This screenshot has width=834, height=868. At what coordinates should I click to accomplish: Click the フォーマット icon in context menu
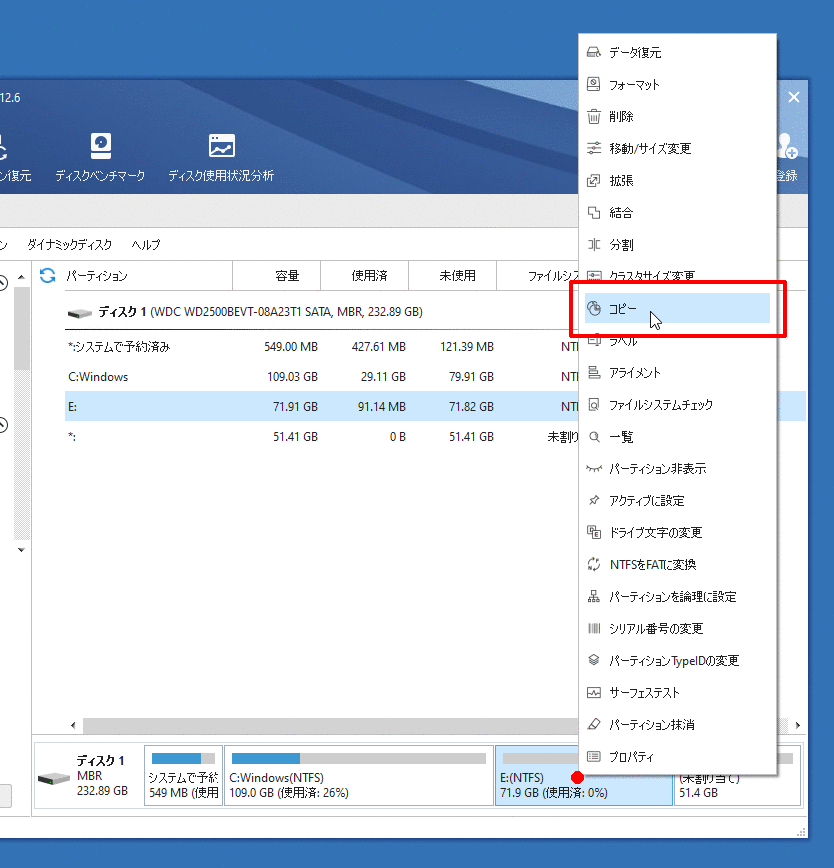click(x=594, y=85)
